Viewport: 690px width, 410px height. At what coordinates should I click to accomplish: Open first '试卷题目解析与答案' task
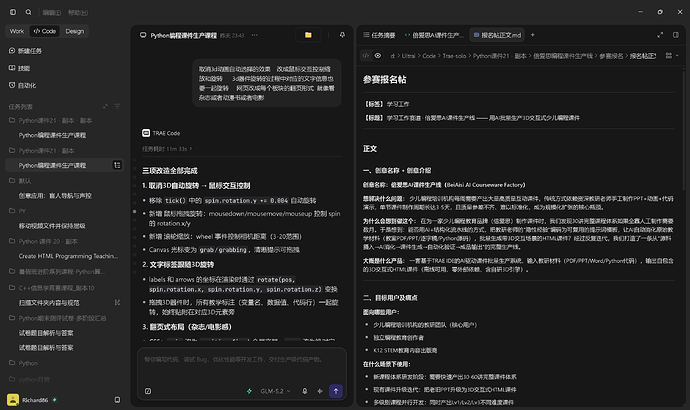point(46,333)
